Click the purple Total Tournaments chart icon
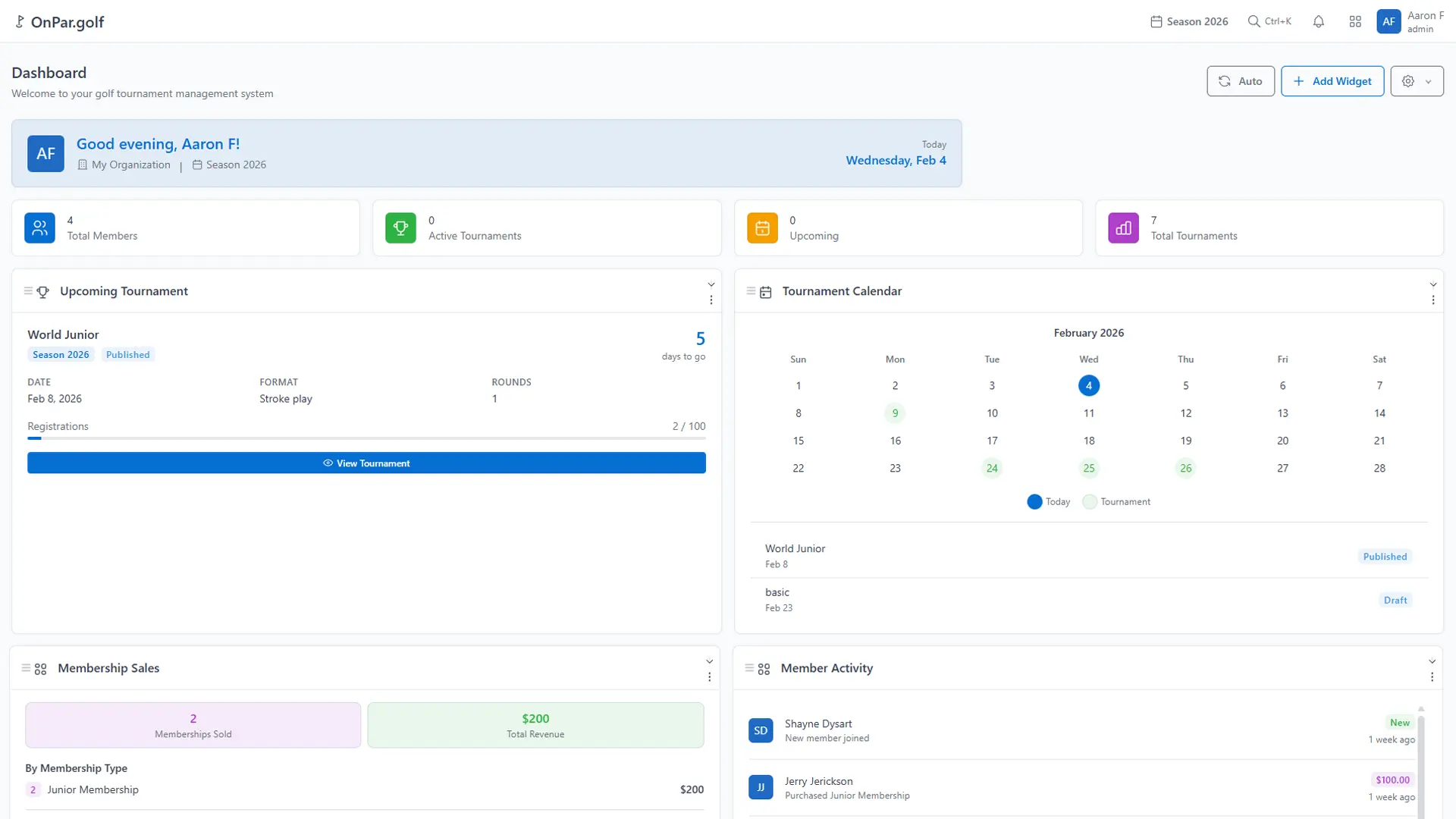This screenshot has width=1456, height=819. point(1123,227)
